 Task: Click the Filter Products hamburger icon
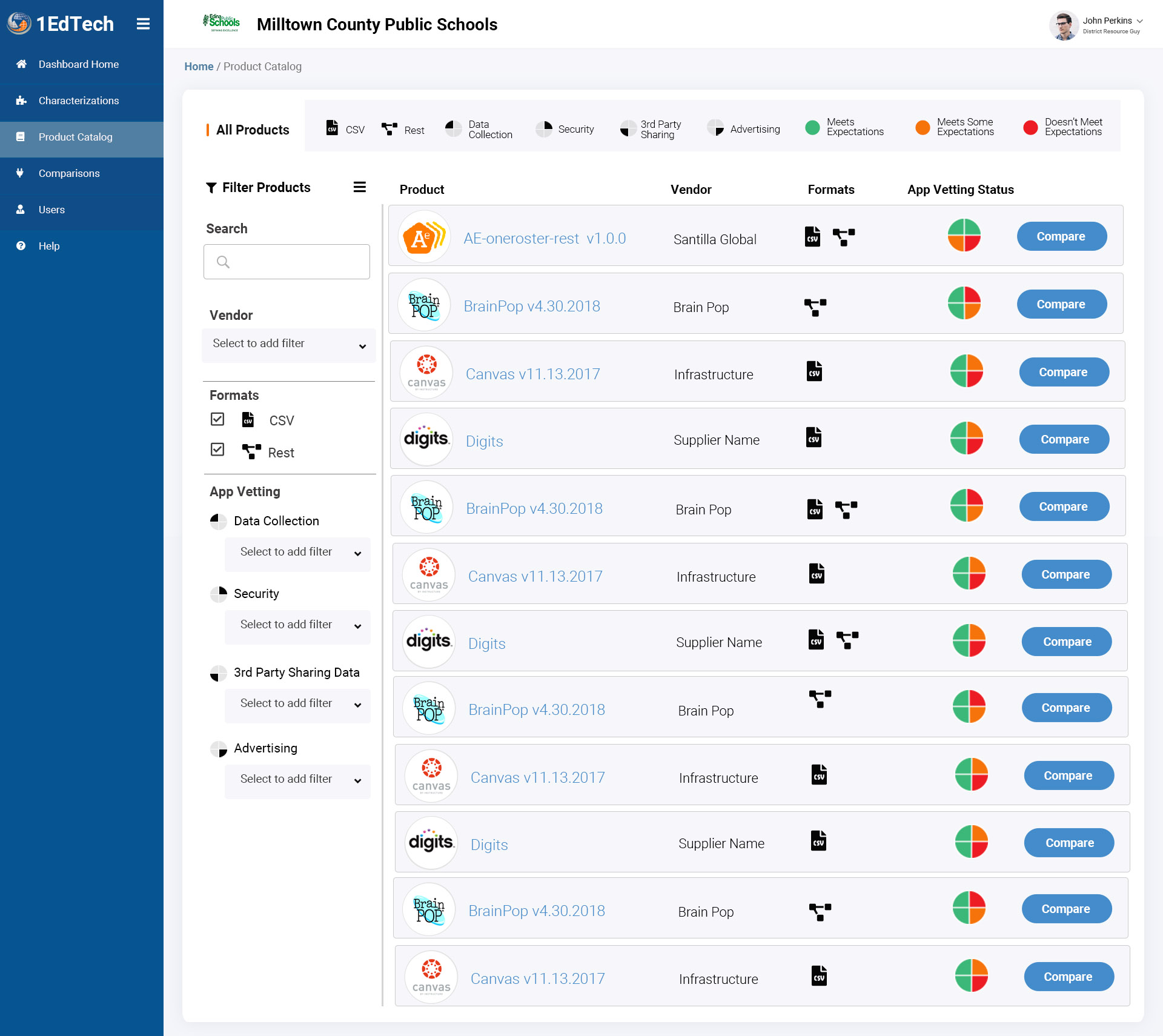click(360, 187)
